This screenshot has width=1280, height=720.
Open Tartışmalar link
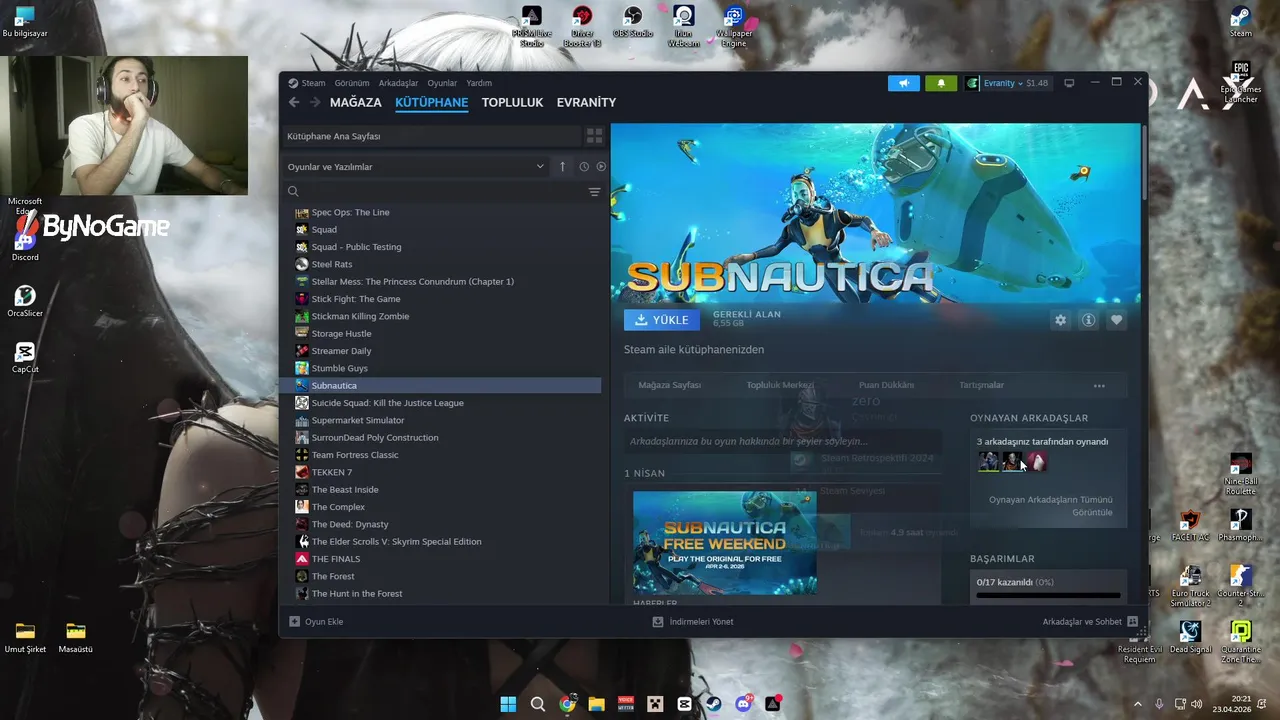tap(981, 385)
